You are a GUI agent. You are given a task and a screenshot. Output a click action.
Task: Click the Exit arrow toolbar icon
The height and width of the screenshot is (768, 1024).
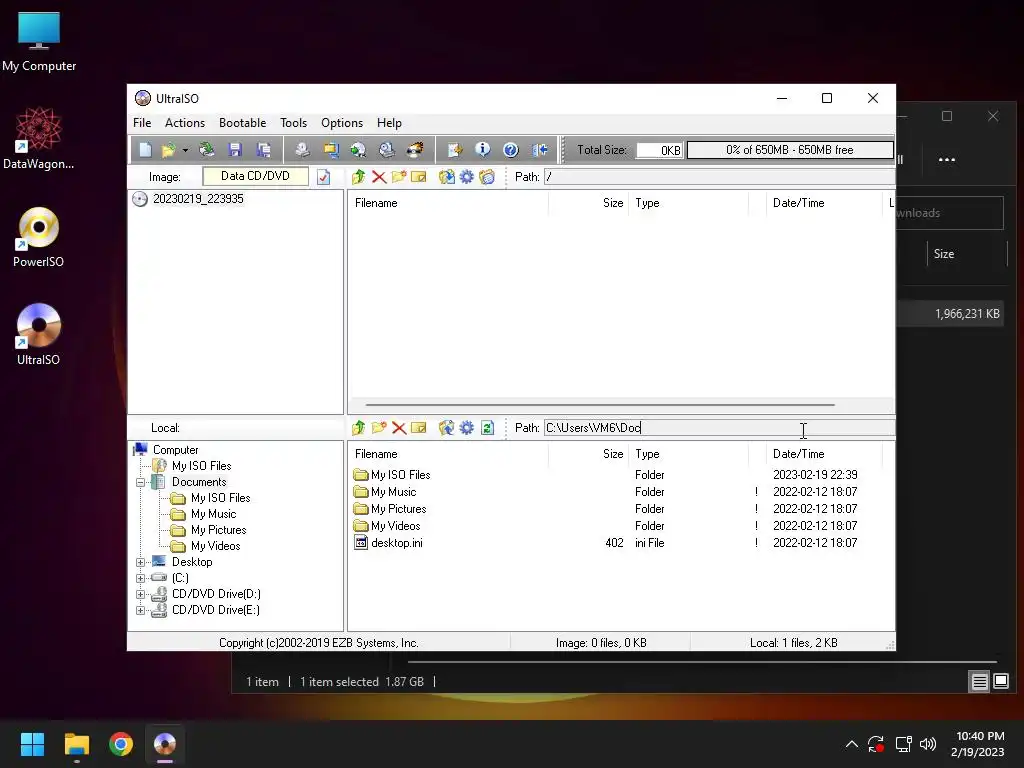click(539, 150)
